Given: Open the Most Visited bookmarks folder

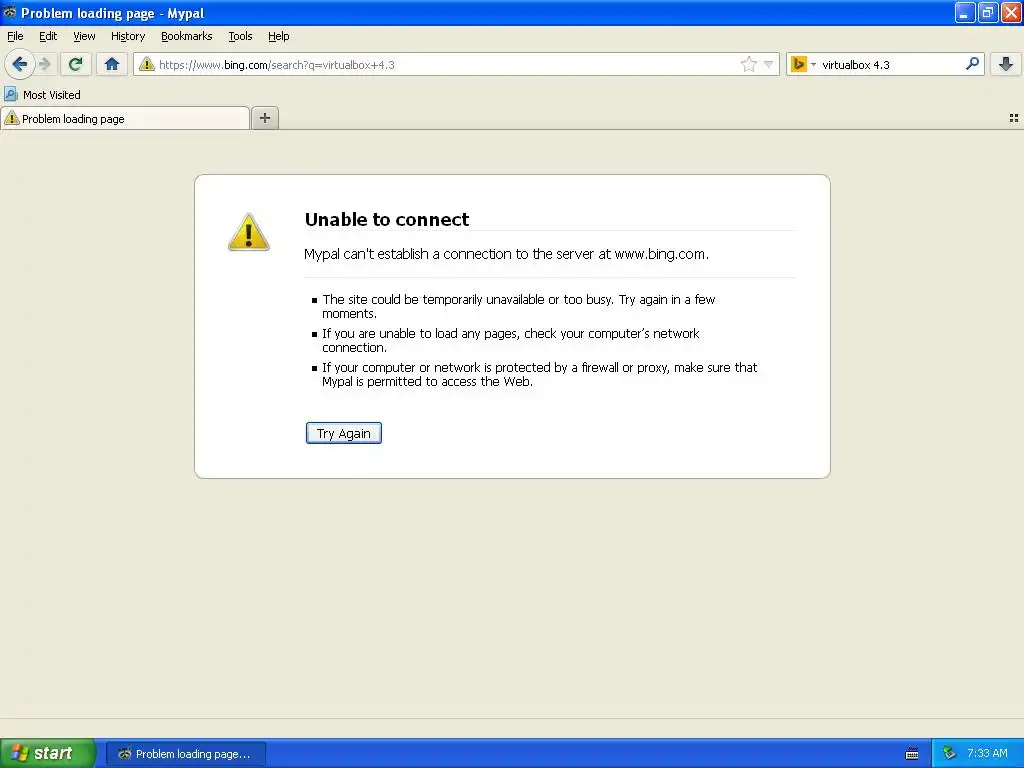Looking at the screenshot, I should pos(42,95).
